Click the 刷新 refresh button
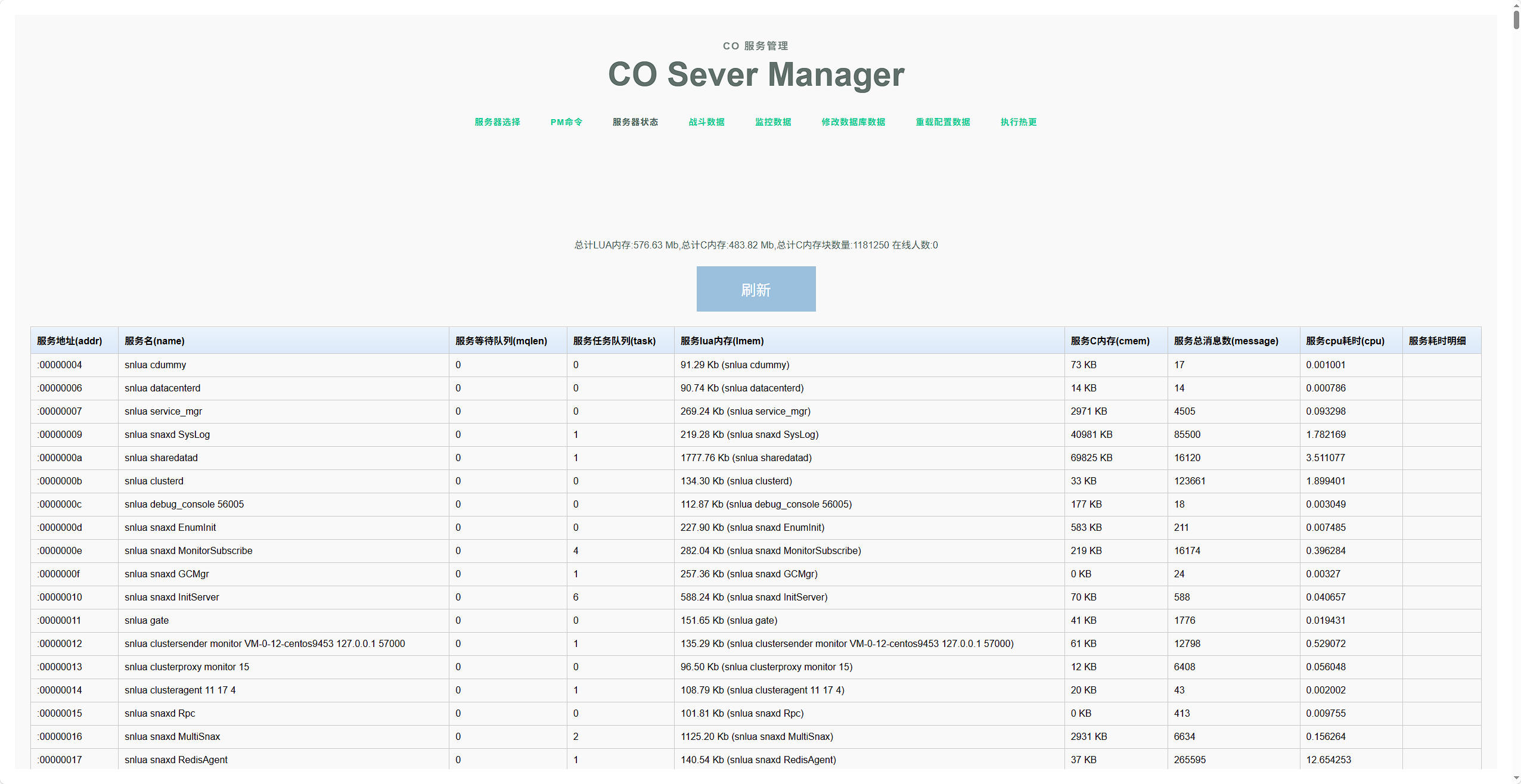This screenshot has height=784, width=1521. pos(756,289)
